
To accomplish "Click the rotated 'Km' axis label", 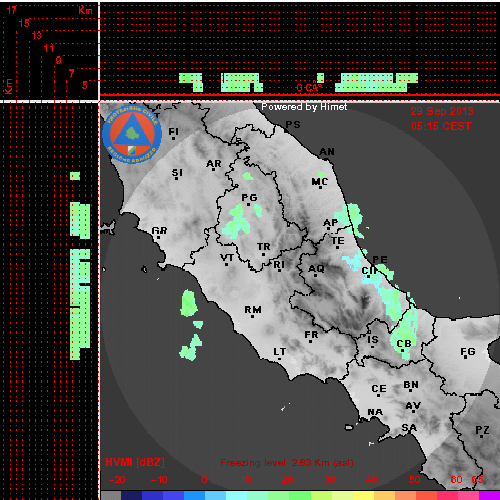I will (x=9, y=86).
